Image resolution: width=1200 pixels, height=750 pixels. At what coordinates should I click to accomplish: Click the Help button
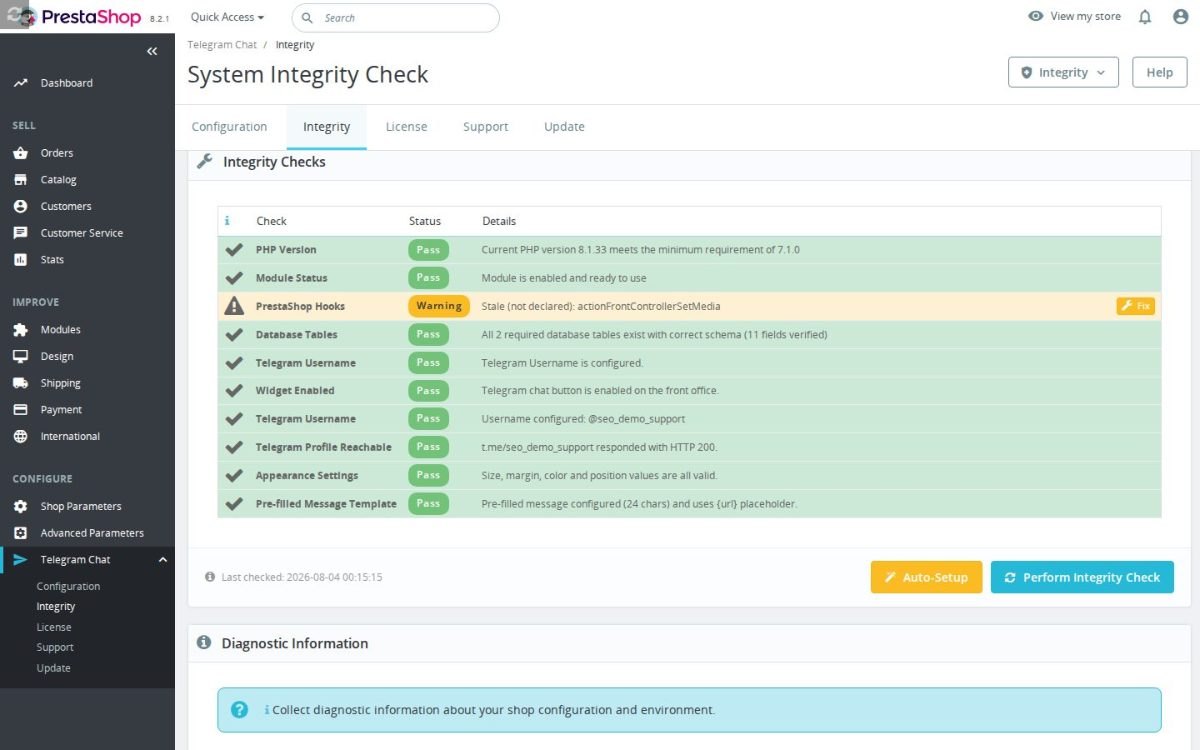[x=1159, y=72]
